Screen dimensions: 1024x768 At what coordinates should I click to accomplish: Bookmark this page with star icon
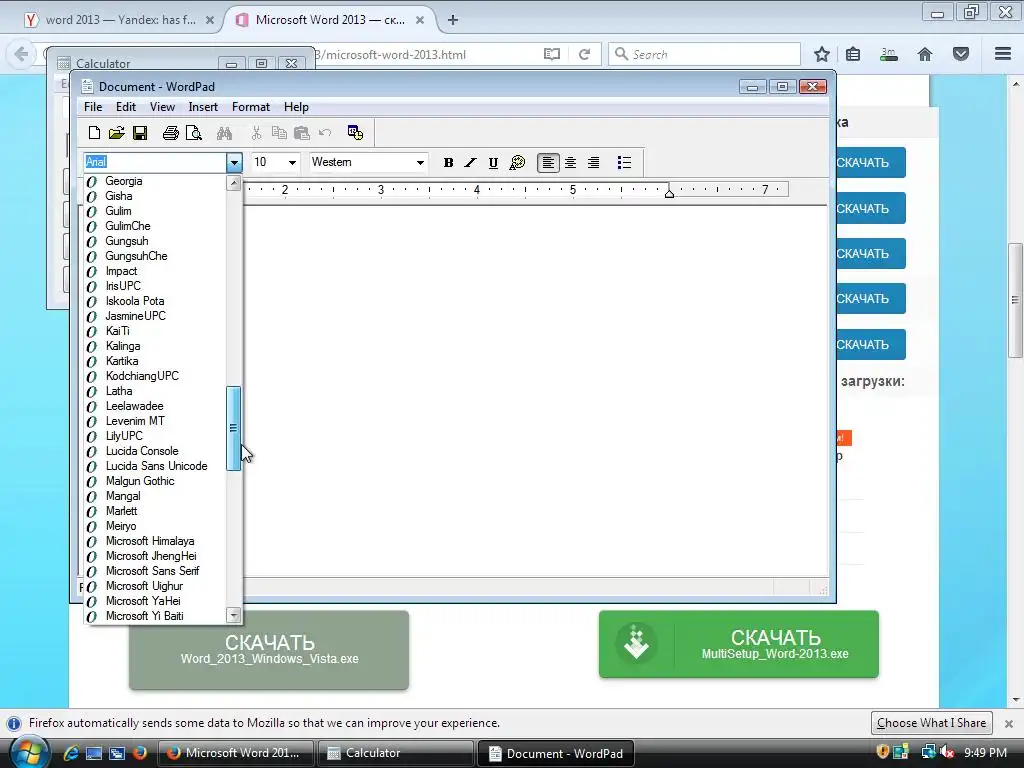(x=822, y=54)
